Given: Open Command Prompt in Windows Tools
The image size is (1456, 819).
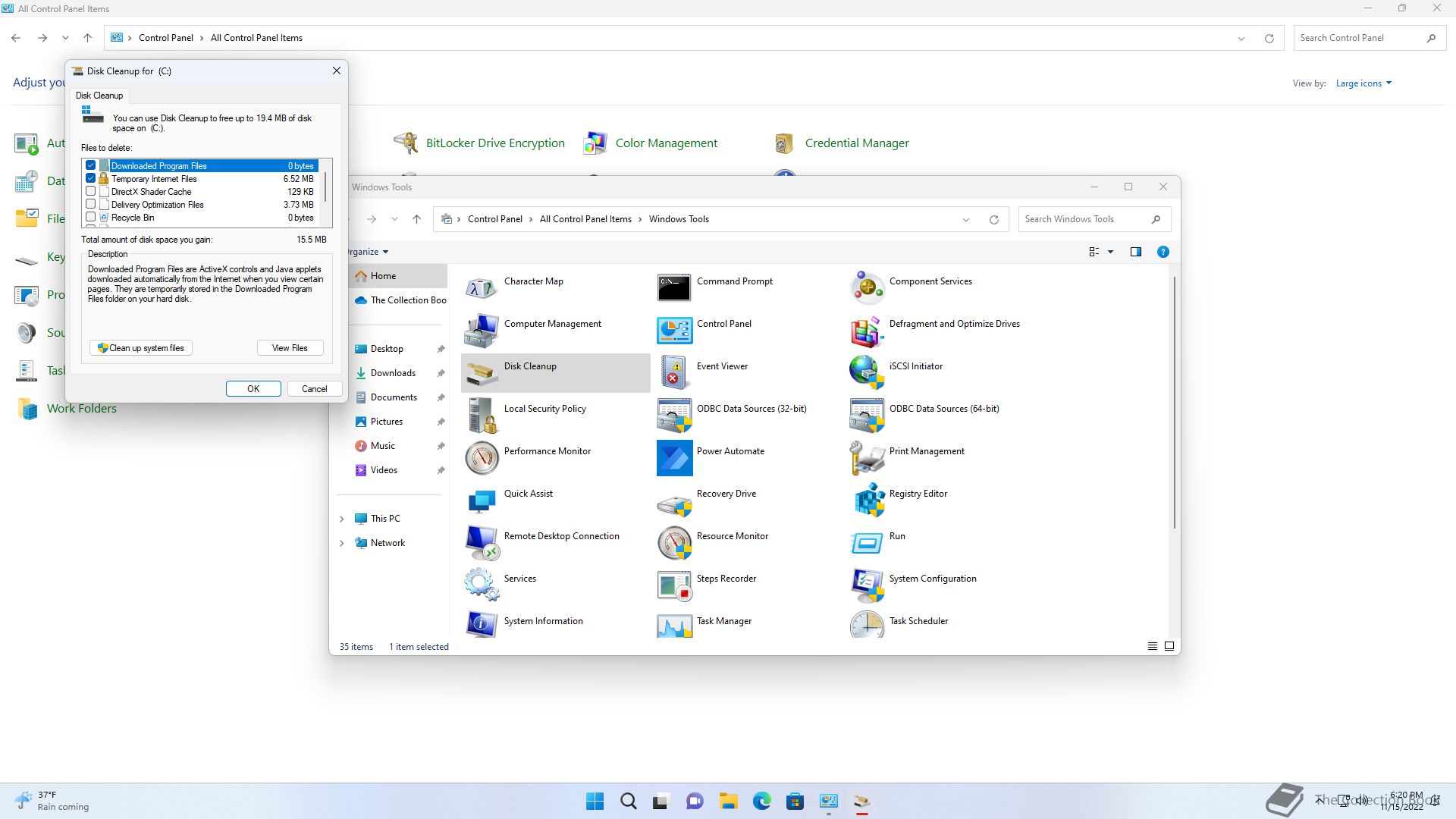Looking at the screenshot, I should click(674, 288).
